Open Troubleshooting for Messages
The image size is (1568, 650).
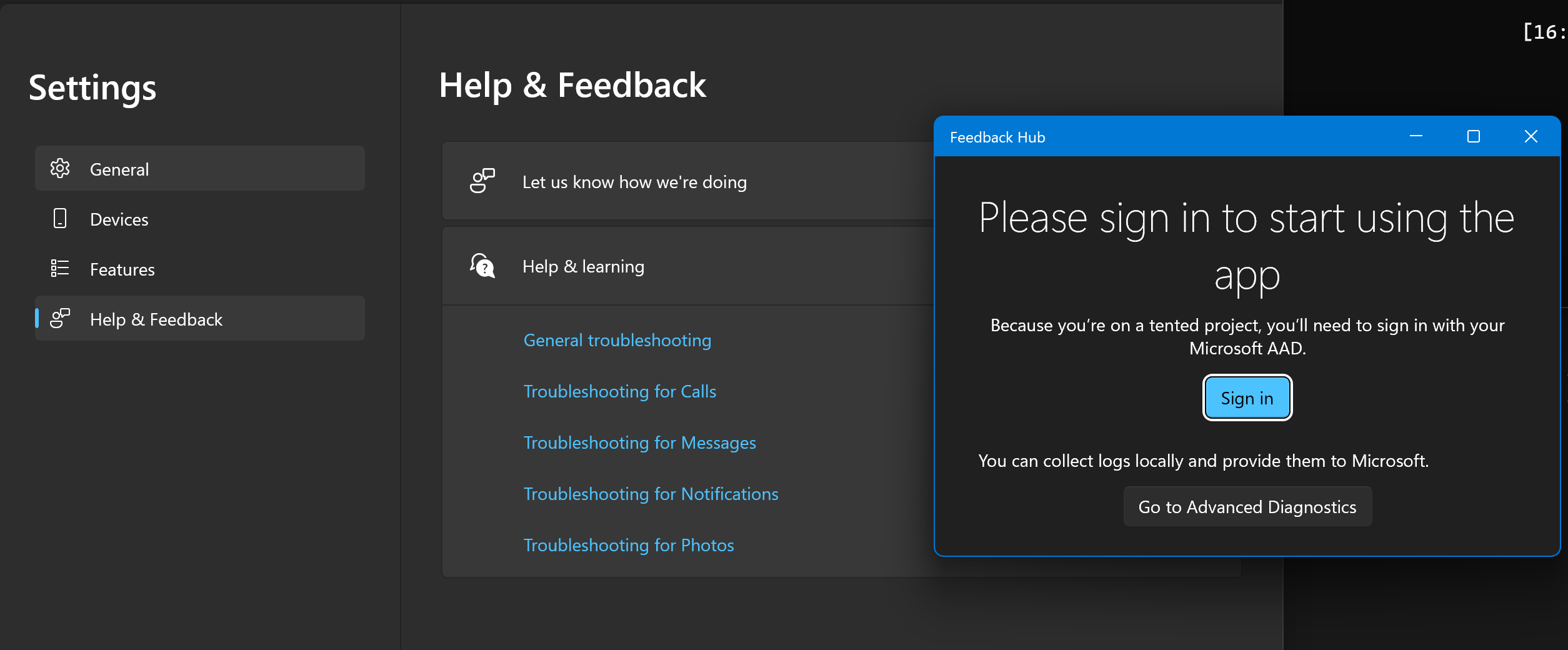[639, 442]
